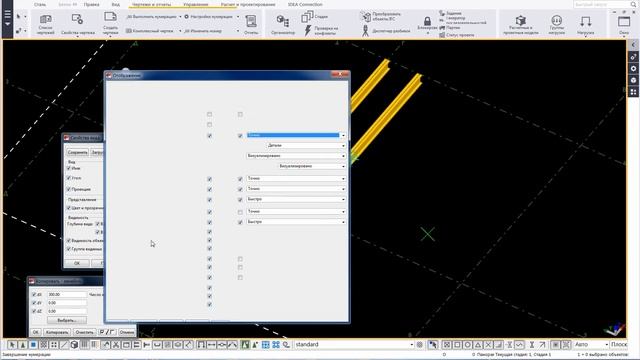Viewport: 640px width, 360px height.
Task: Click Выбрать button in copy dialog
Action: pyautogui.click(x=67, y=320)
